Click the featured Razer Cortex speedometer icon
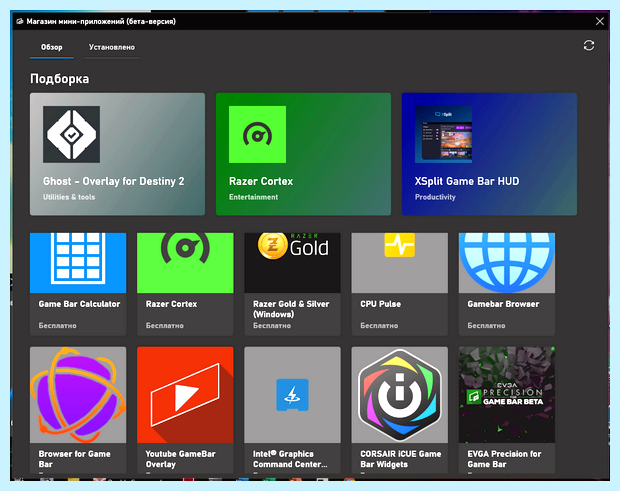This screenshot has height=491, width=620. click(x=257, y=134)
